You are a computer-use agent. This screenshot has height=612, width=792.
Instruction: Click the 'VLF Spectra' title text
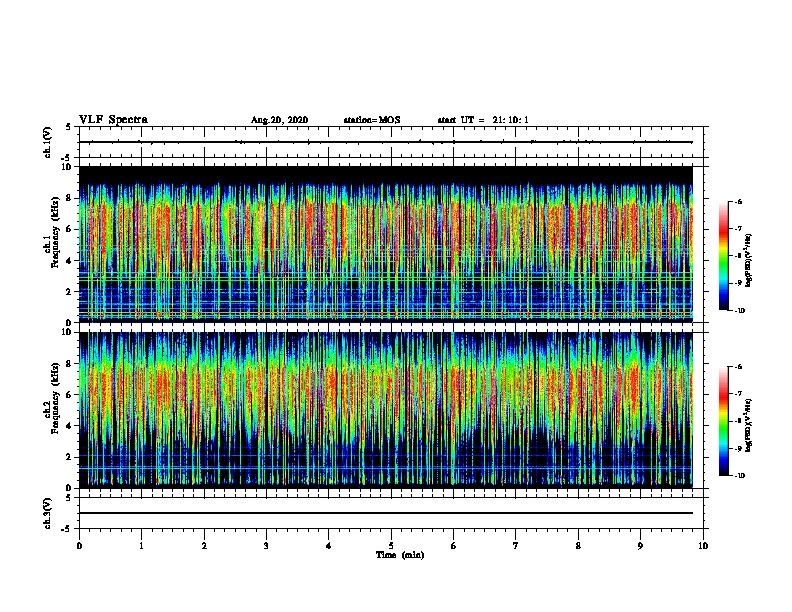113,120
